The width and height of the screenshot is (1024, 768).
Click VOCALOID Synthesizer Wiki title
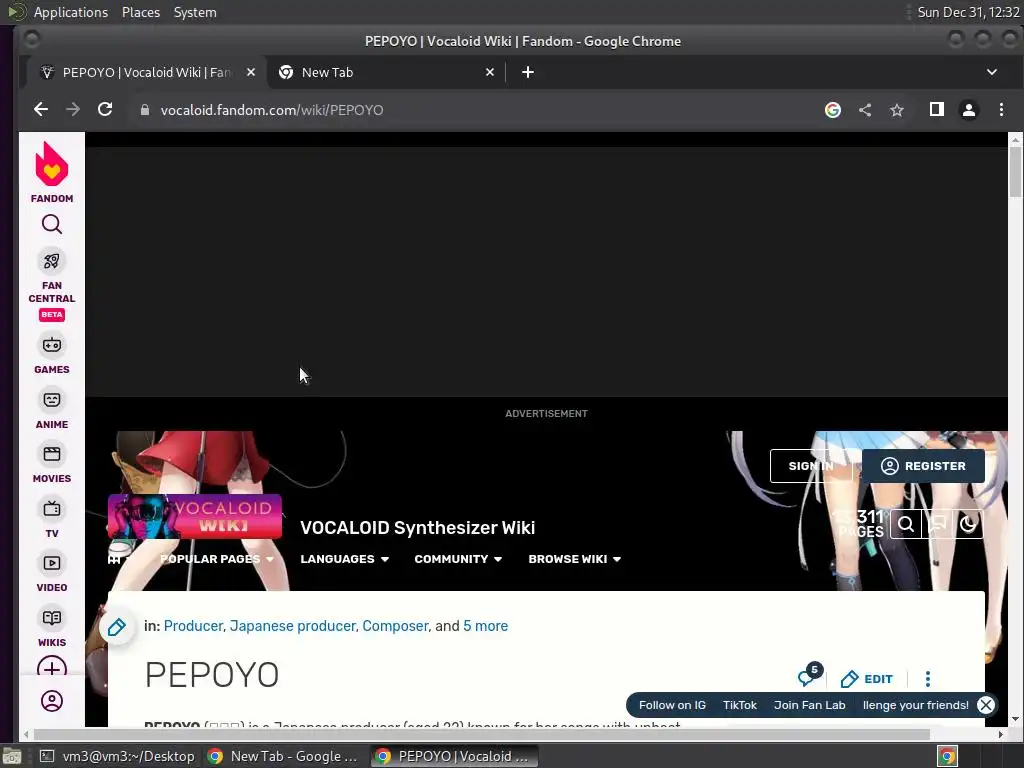pos(417,528)
